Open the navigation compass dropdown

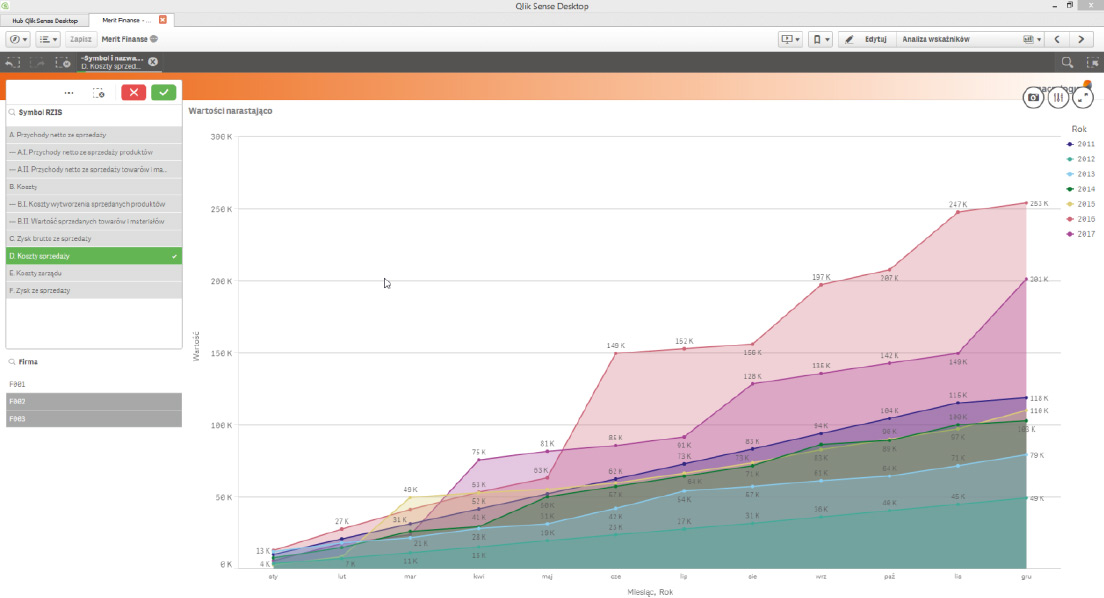(x=19, y=39)
